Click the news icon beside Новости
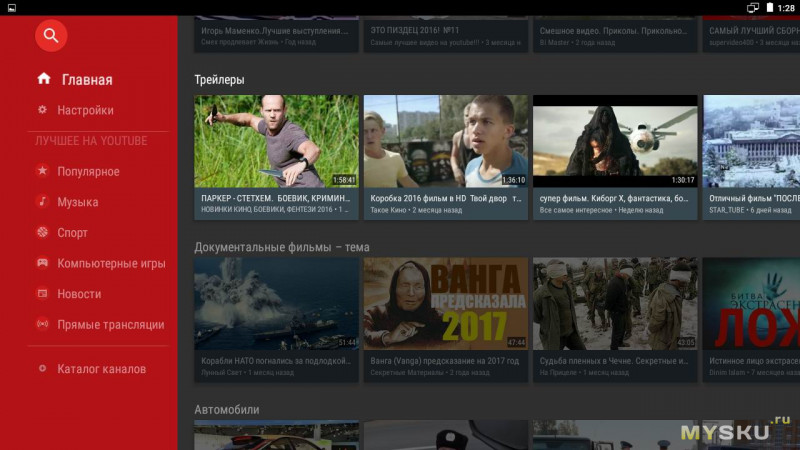 (x=42, y=293)
